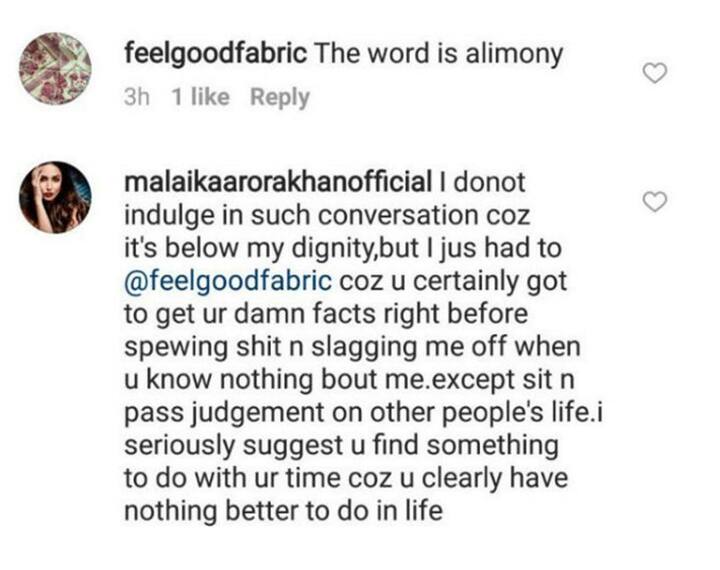Image resolution: width=720 pixels, height=570 pixels.
Task: Open feelgoodfabric's floral profile picture
Action: pos(55,68)
